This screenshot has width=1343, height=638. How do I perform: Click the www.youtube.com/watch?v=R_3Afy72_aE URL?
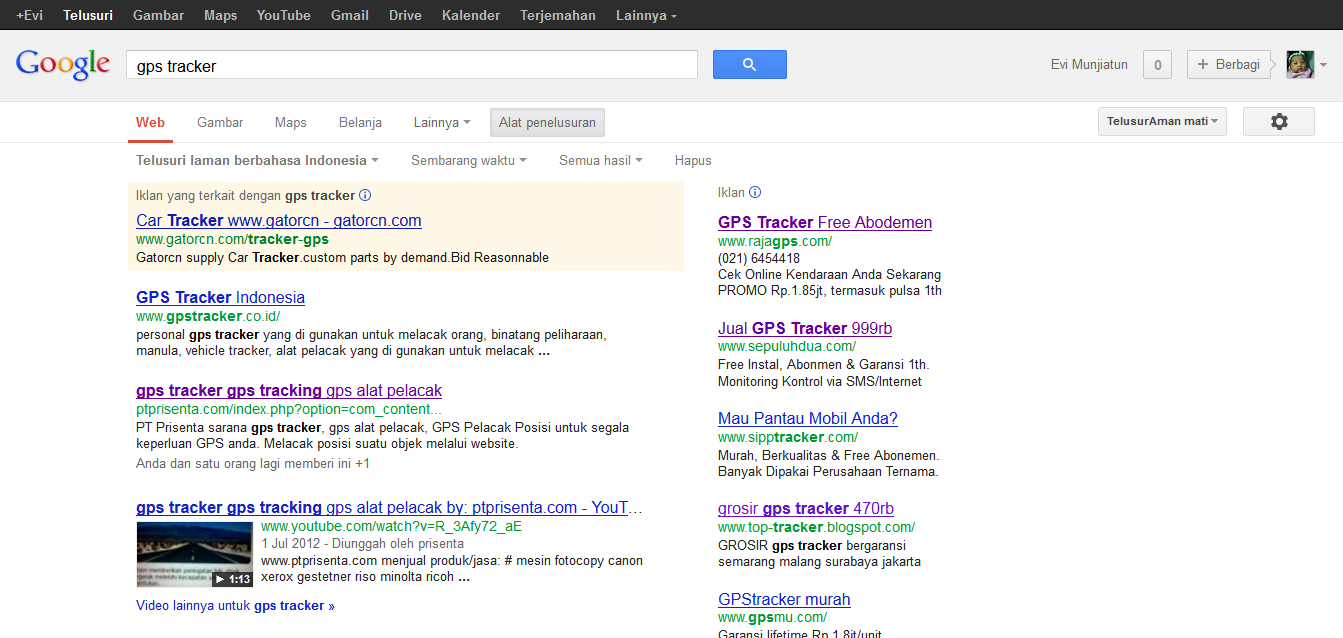(x=391, y=526)
